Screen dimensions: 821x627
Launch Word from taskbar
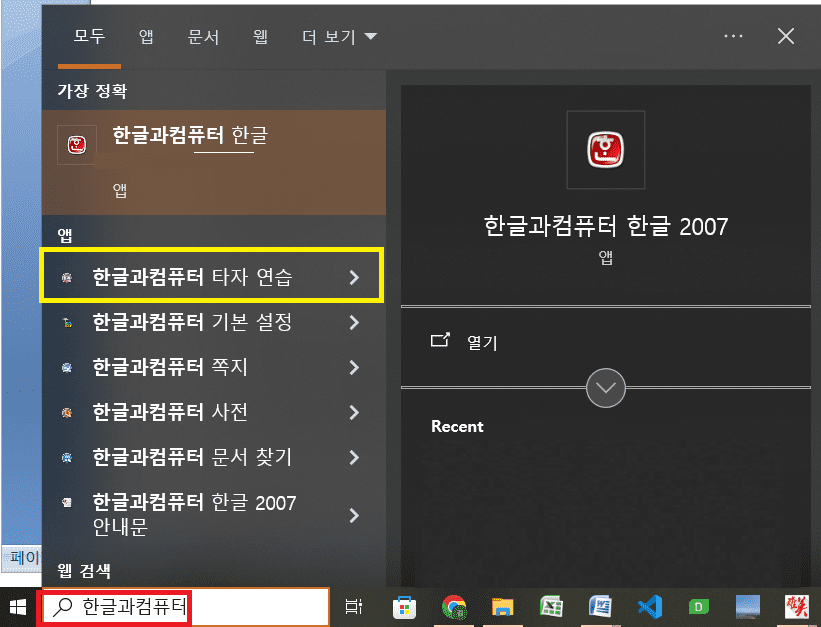(600, 607)
